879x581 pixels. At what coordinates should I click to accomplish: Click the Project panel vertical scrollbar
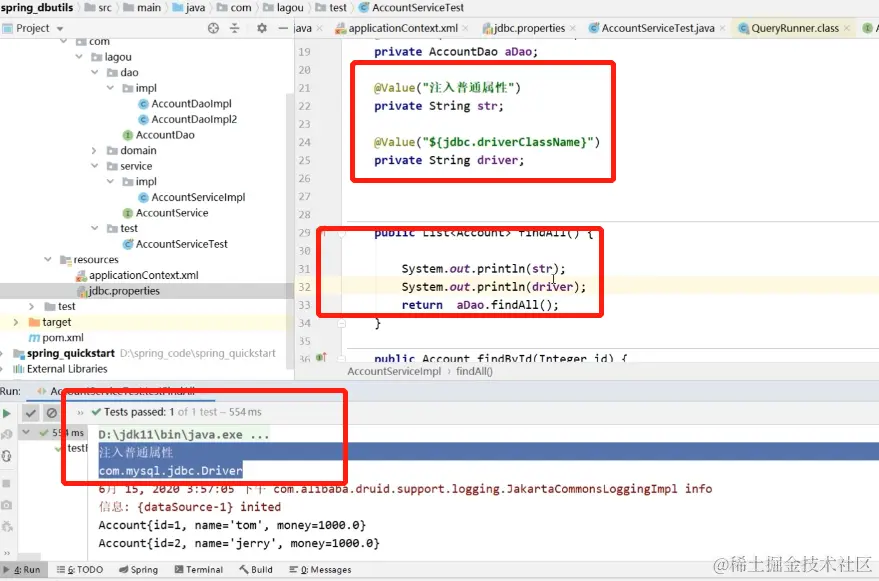click(290, 230)
